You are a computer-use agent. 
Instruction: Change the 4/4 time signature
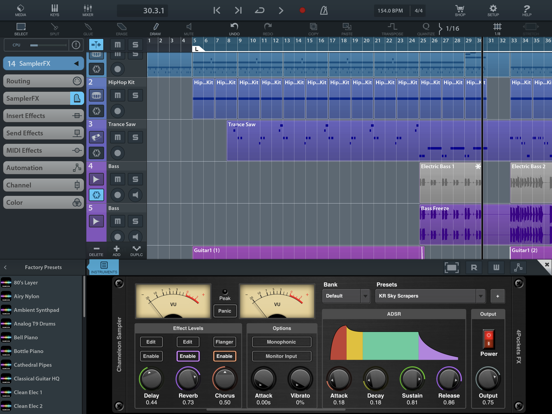pos(418,11)
